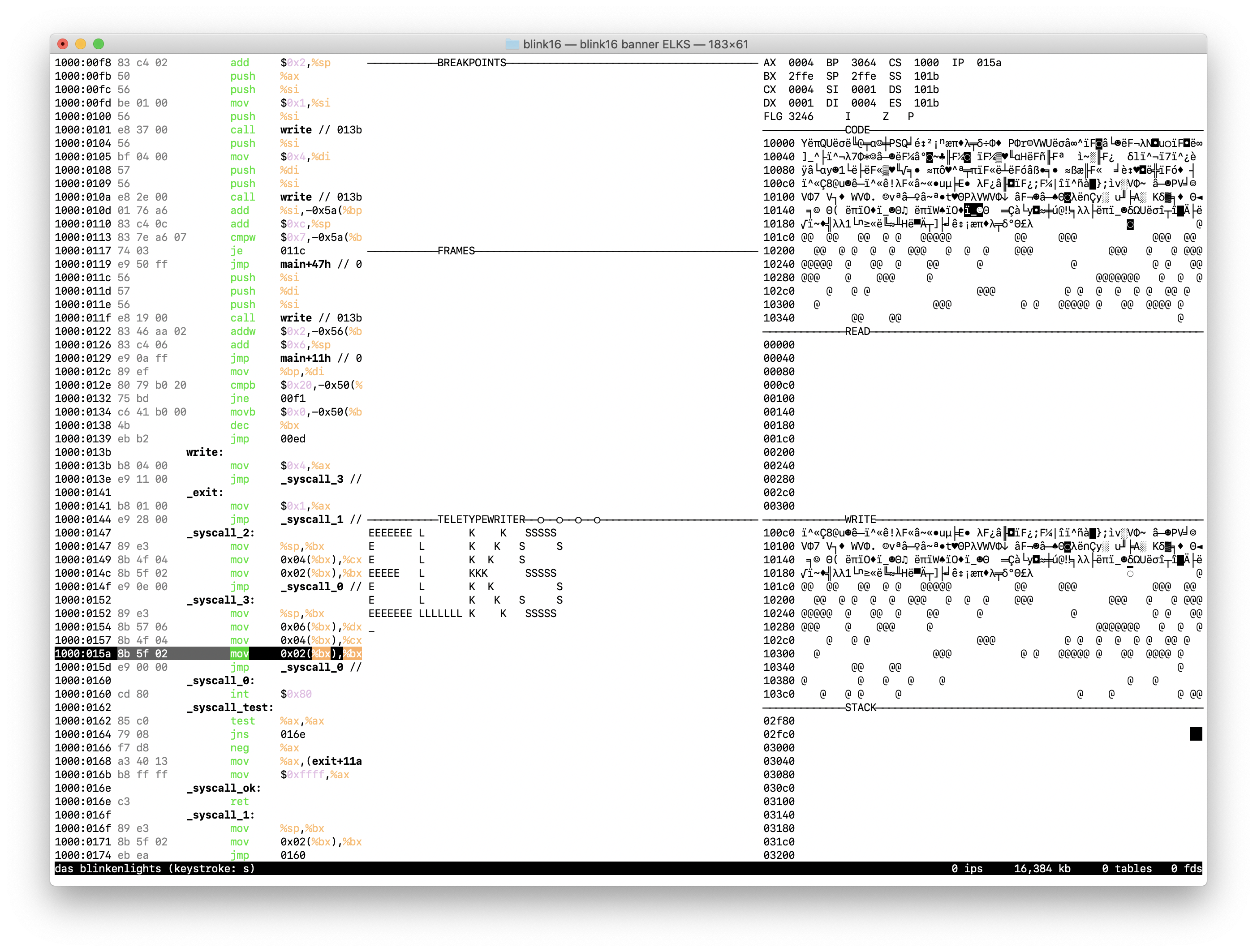Click the last circle LED after TELETYPEWRITER

click(597, 520)
